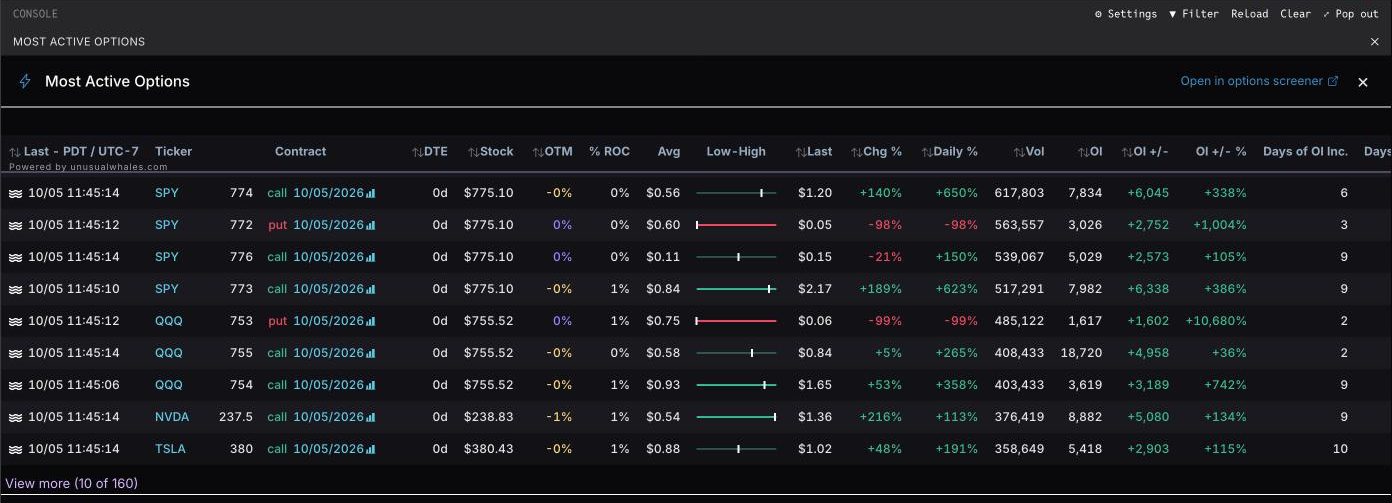Click Low-High range bar on TSLA 380 row

tap(736, 449)
